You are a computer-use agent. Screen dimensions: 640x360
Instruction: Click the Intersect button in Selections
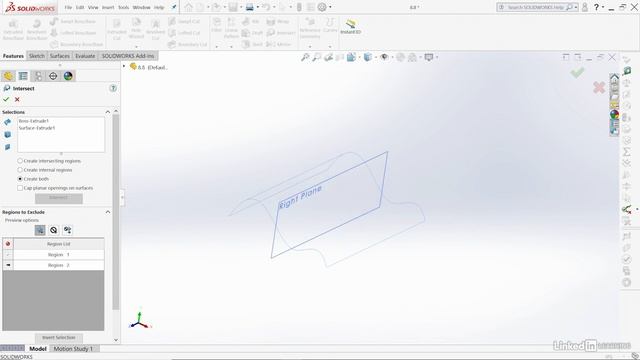tap(59, 198)
